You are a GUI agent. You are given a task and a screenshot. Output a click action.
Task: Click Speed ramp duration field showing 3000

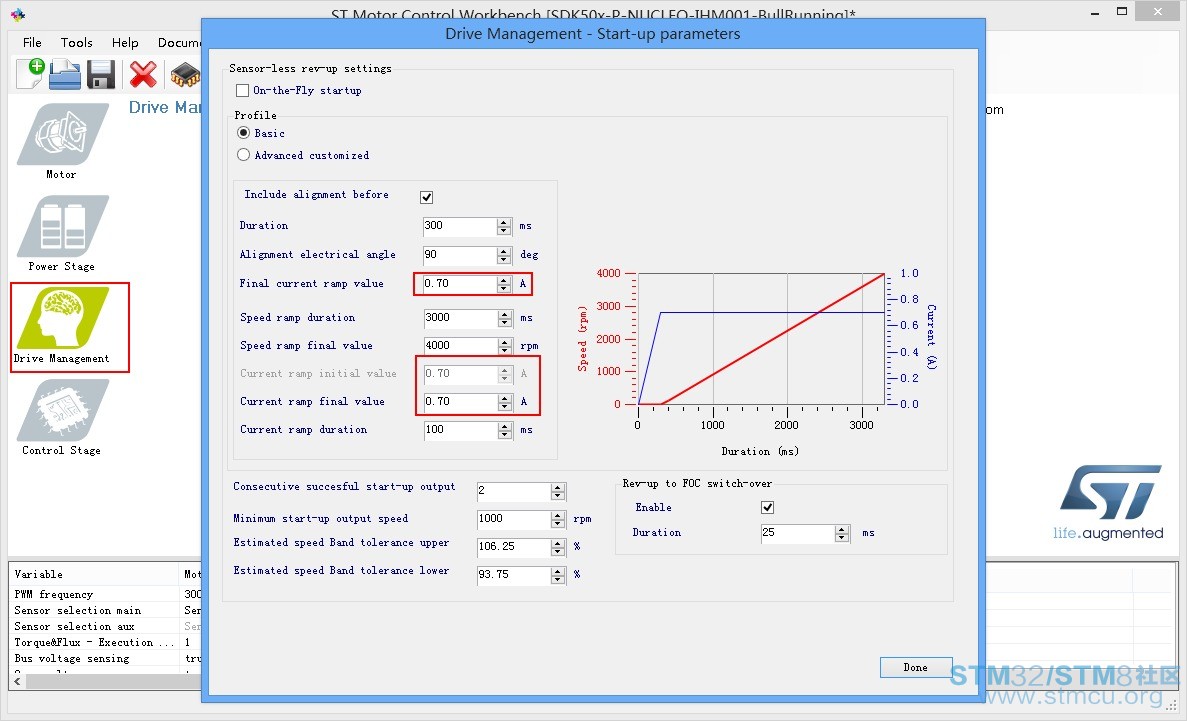click(460, 318)
